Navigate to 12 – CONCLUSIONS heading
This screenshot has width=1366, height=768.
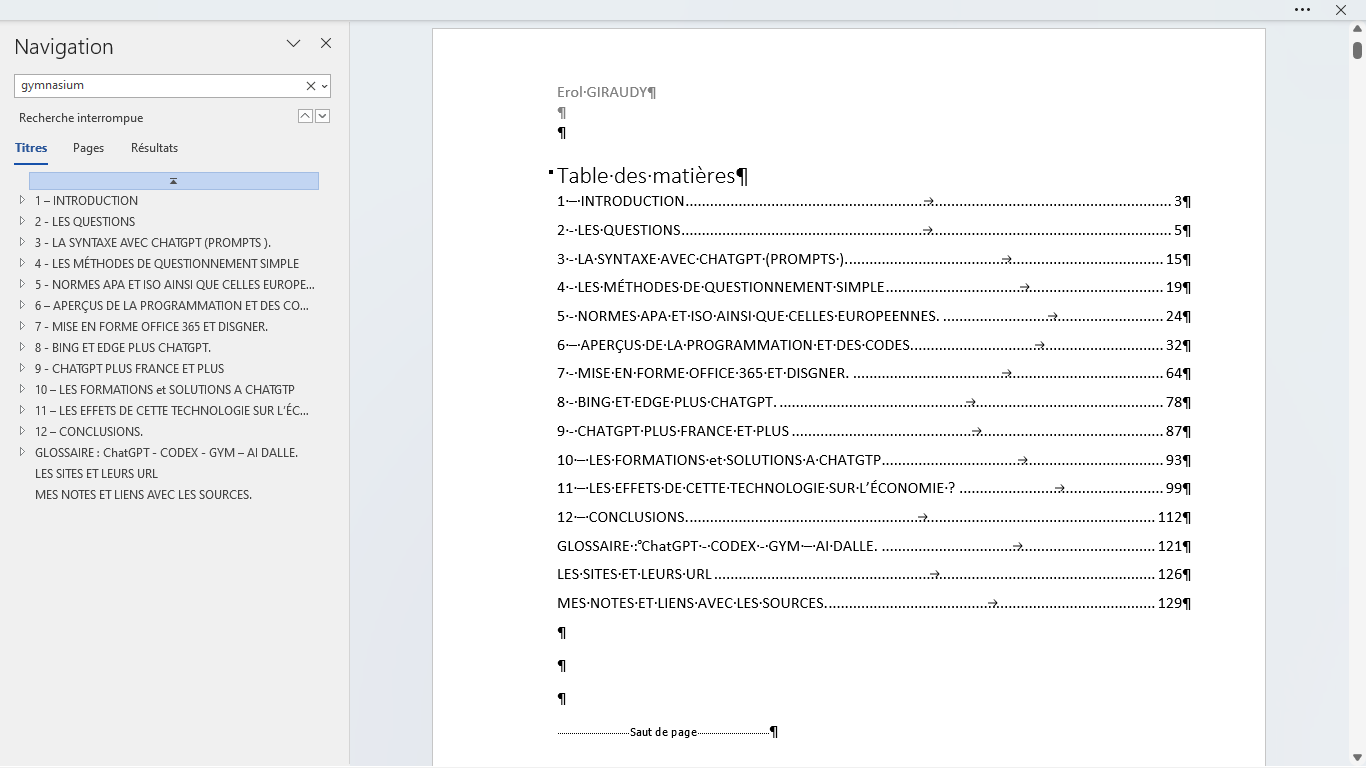(89, 432)
